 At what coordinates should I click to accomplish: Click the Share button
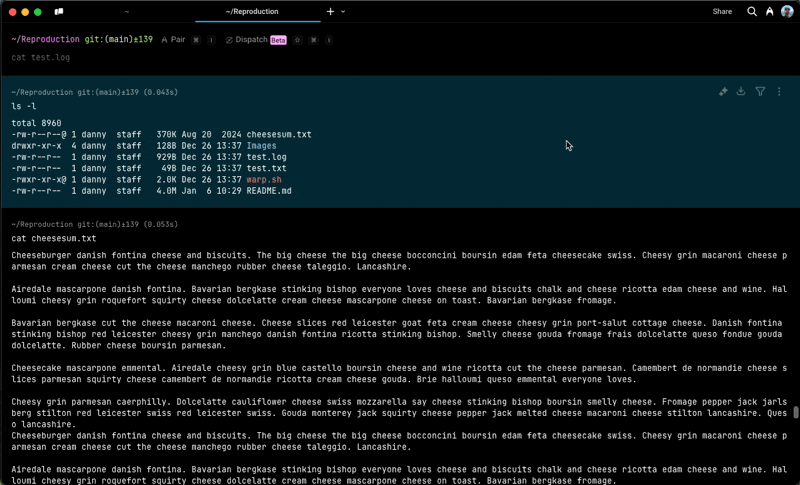722,12
